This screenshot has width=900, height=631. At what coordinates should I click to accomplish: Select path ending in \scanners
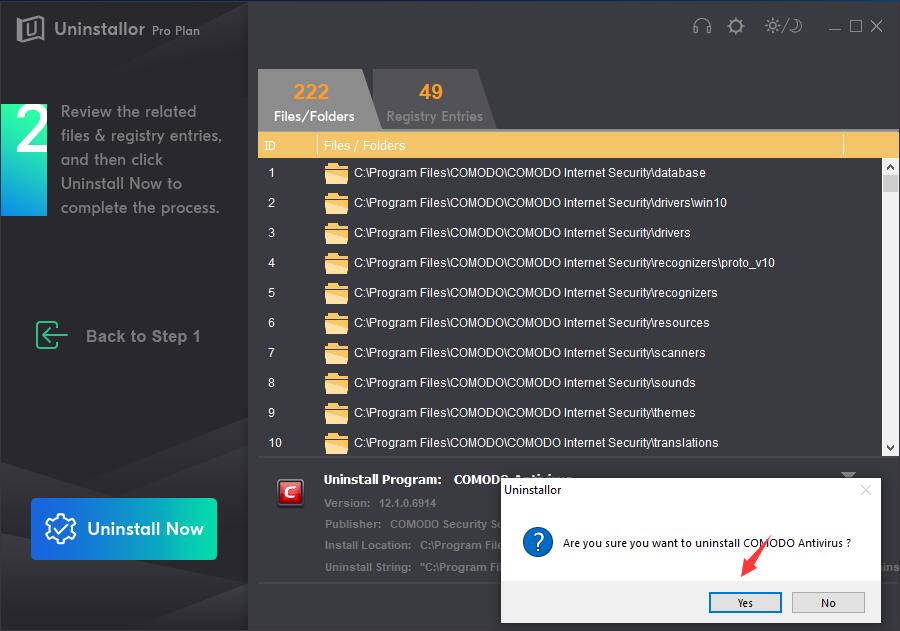tap(529, 353)
